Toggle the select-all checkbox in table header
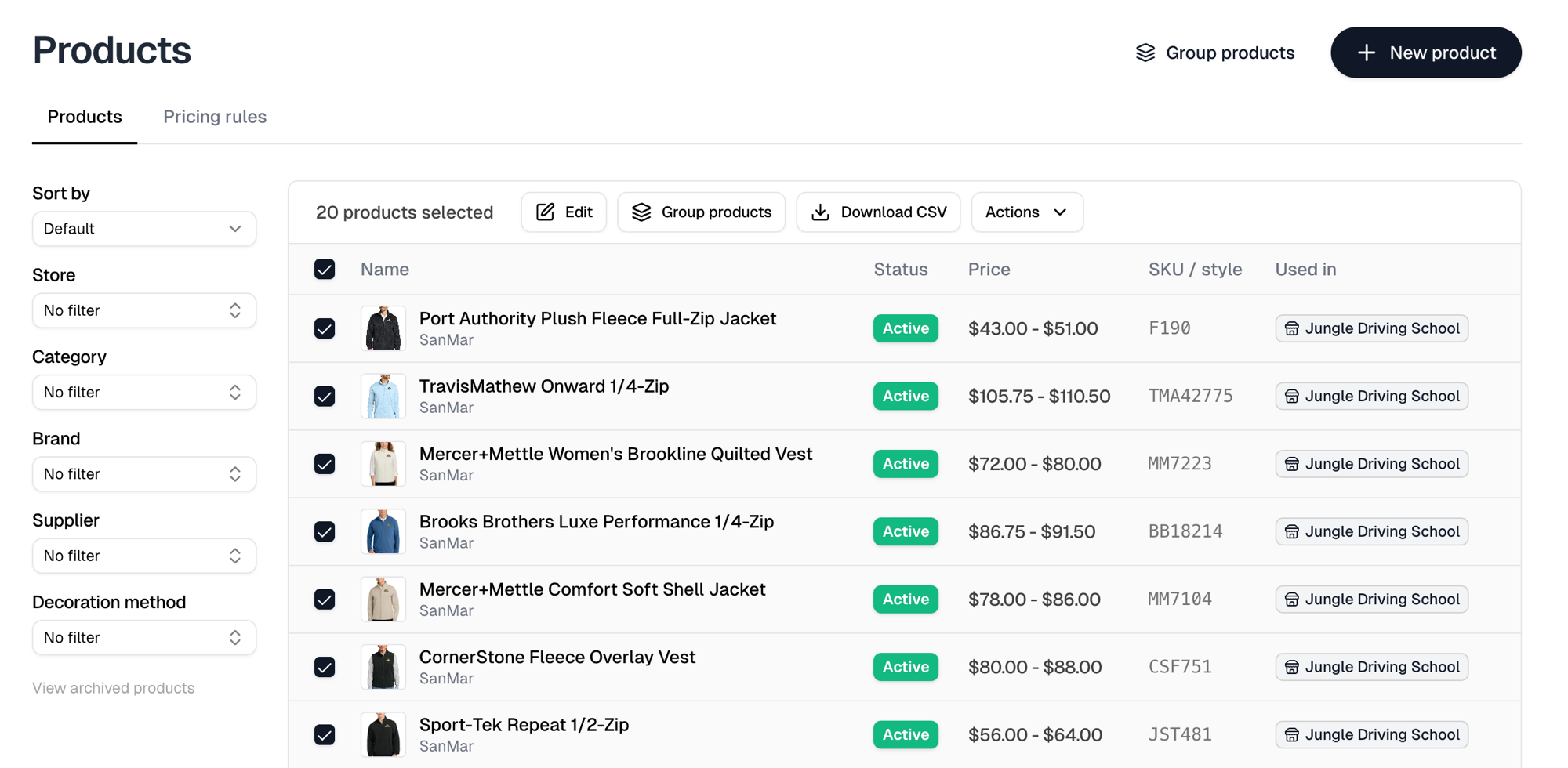 point(325,269)
